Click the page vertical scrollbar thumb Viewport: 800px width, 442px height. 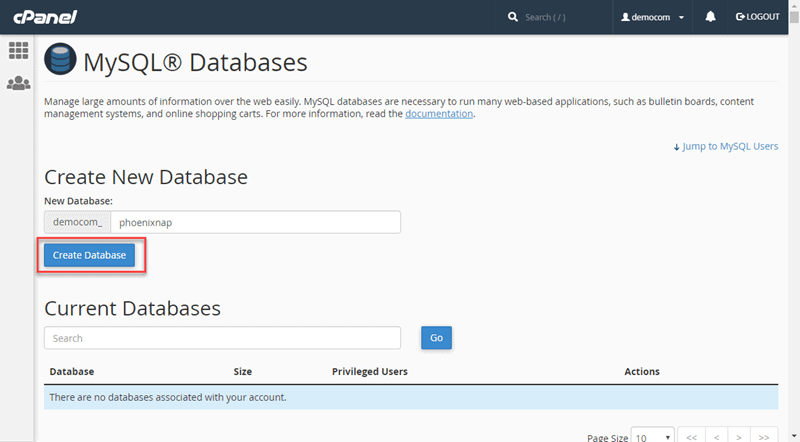(x=794, y=17)
